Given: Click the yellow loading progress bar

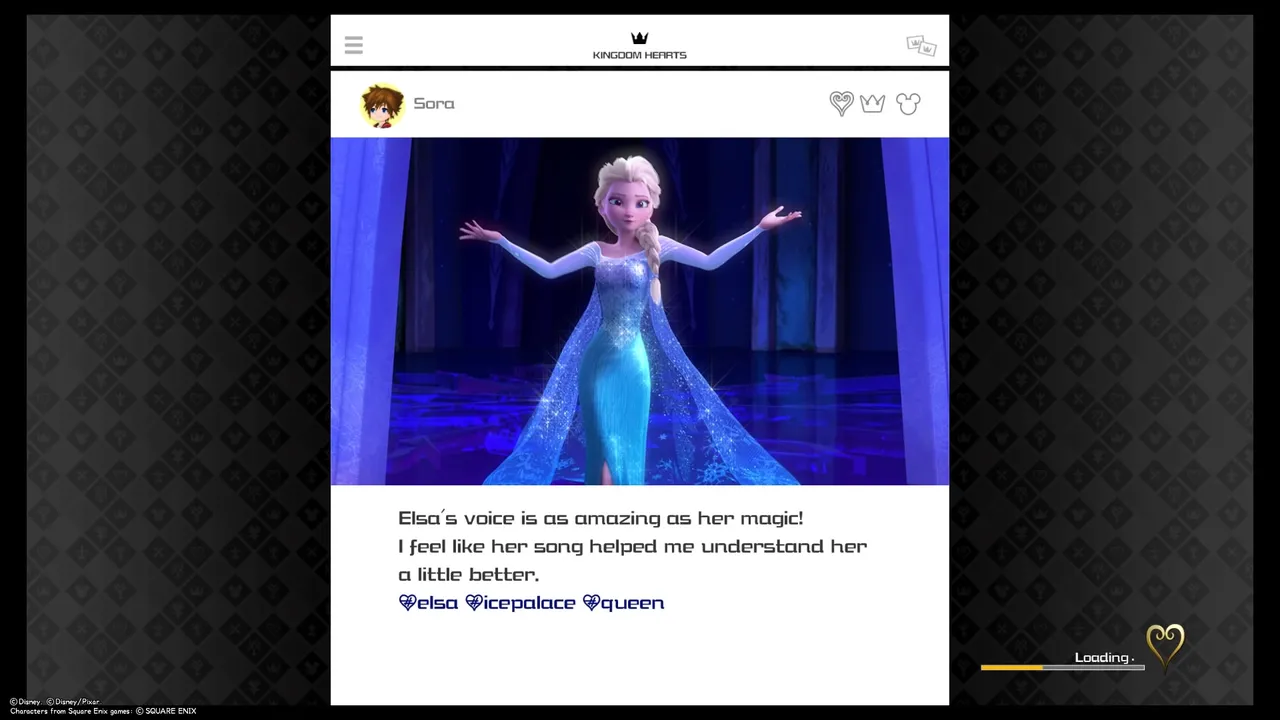Looking at the screenshot, I should pyautogui.click(x=1012, y=667).
